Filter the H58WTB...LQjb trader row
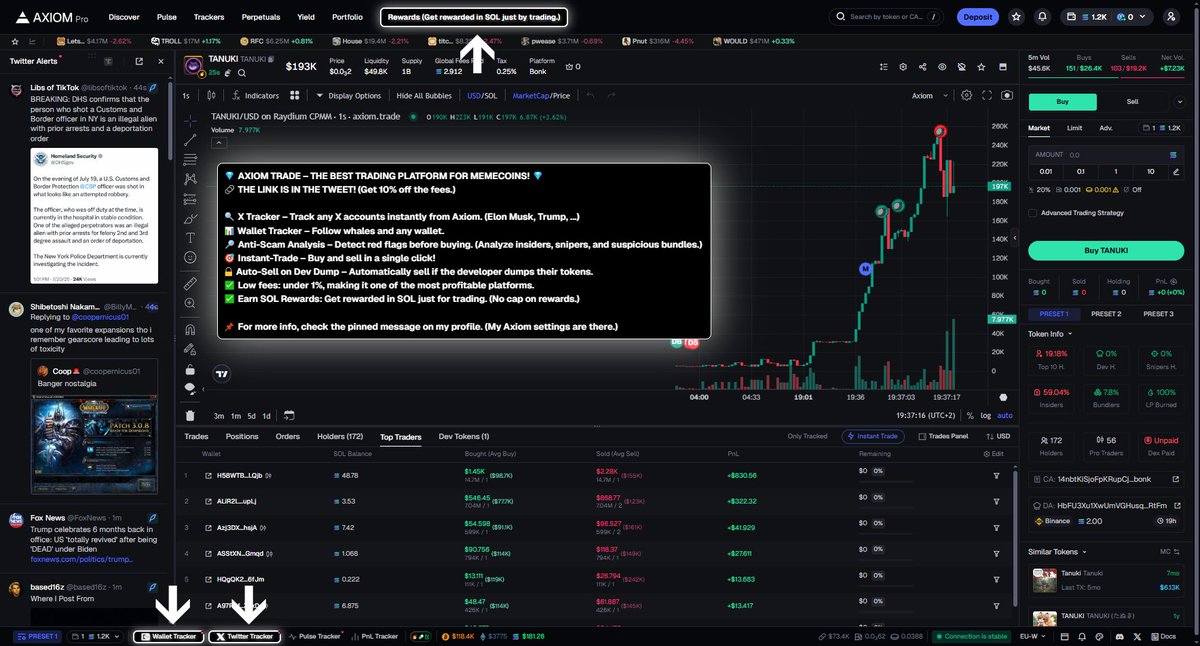 [997, 475]
